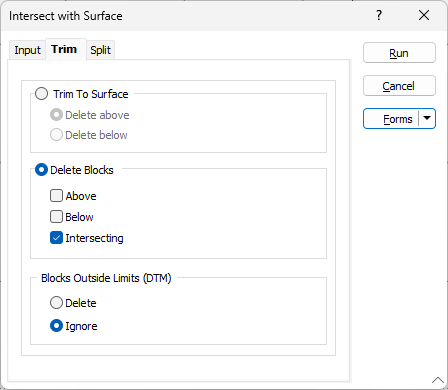Switch to the Input tab
Image resolution: width=448 pixels, height=390 pixels.
[27, 50]
